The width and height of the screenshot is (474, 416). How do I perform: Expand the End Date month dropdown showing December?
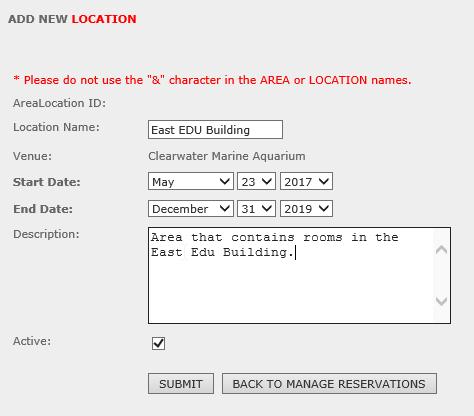[191, 209]
